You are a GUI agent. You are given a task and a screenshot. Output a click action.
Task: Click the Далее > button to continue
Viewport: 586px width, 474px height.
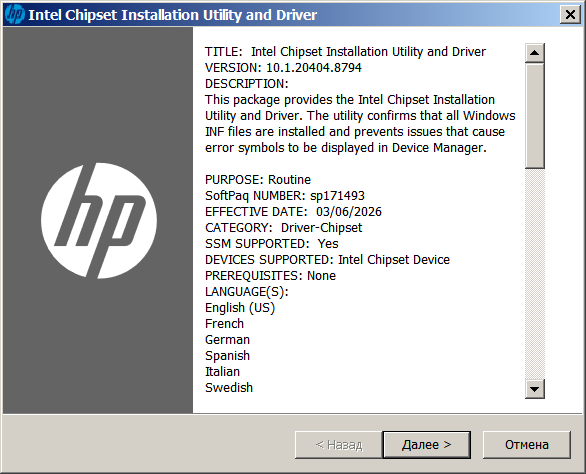tap(426, 445)
